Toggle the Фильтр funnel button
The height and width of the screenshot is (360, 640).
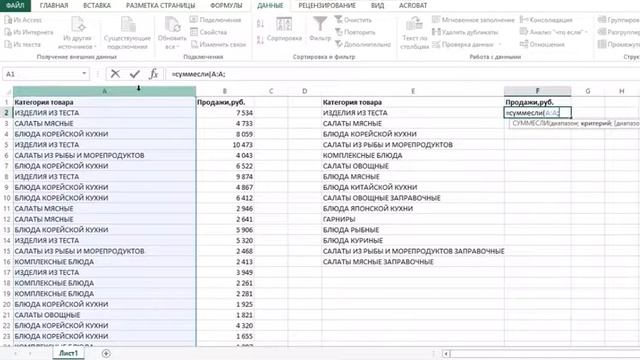pos(320,29)
